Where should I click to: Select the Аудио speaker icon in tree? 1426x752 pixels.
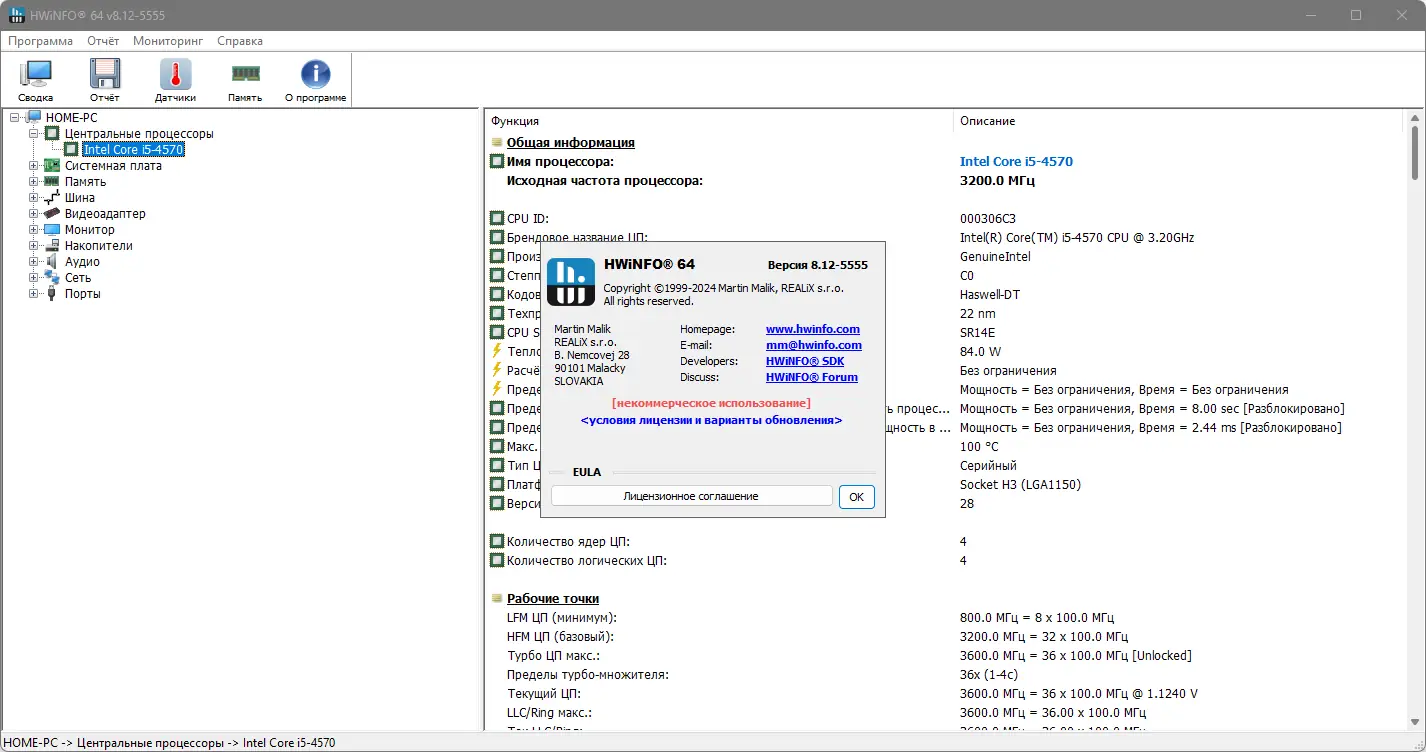point(52,262)
